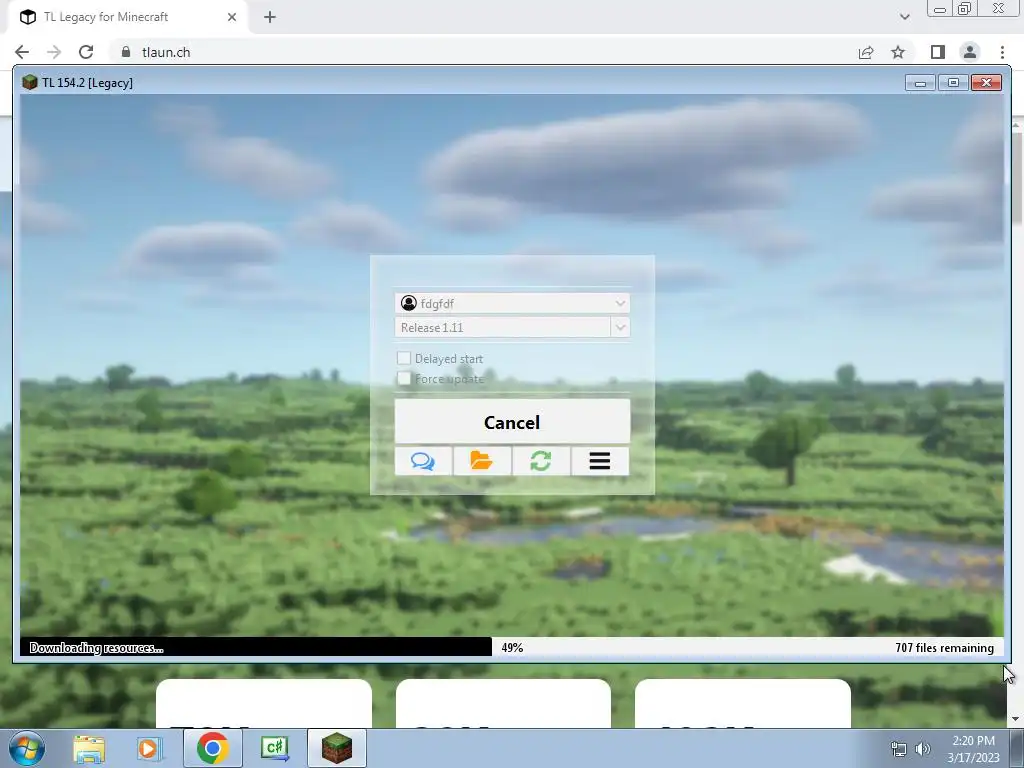Image resolution: width=1024 pixels, height=768 pixels.
Task: Click the network tray icon
Action: coord(899,749)
